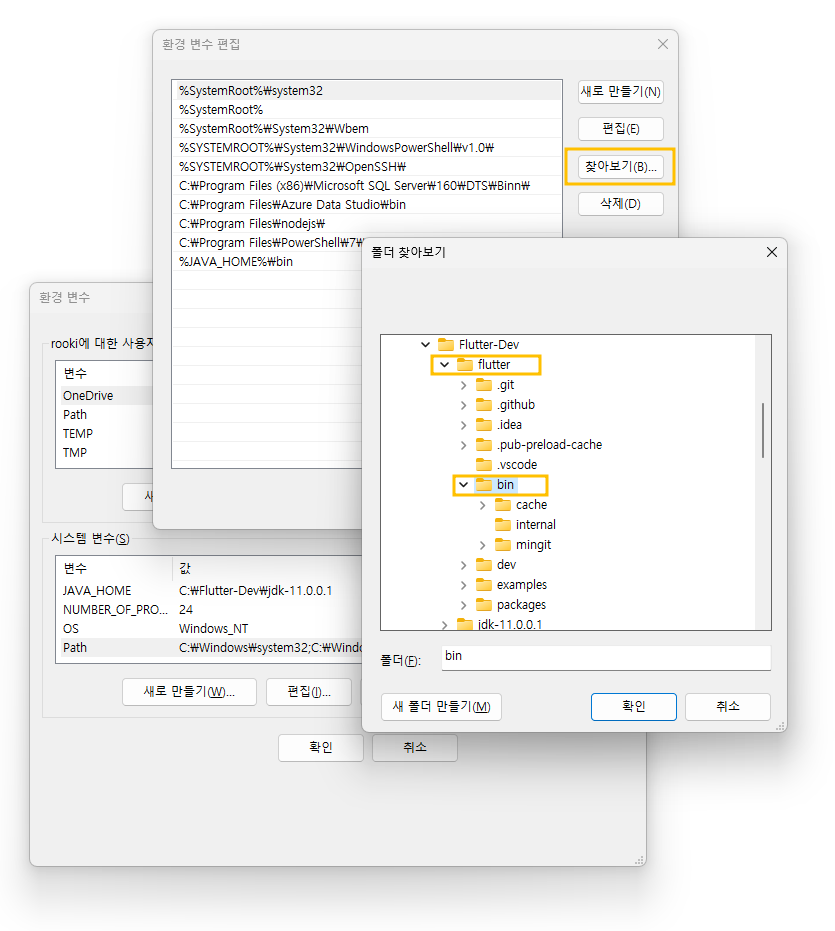Image resolution: width=835 pixels, height=931 pixels.
Task: Expand the examples folder node
Action: click(463, 585)
